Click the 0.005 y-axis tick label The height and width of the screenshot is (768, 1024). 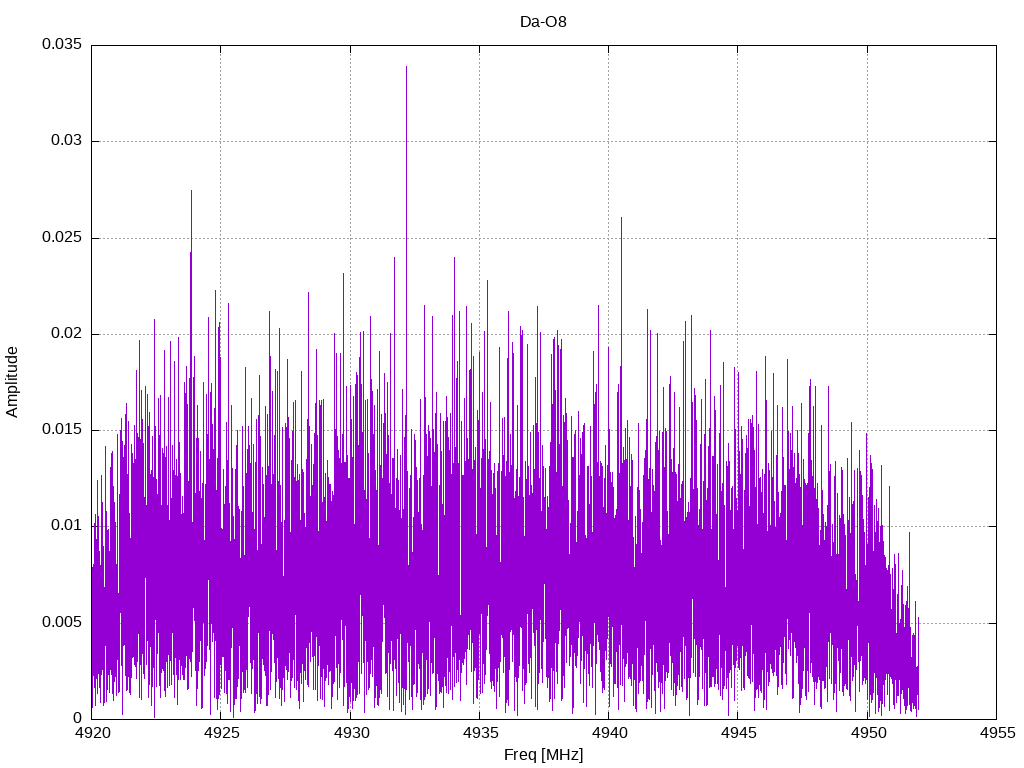click(61, 622)
